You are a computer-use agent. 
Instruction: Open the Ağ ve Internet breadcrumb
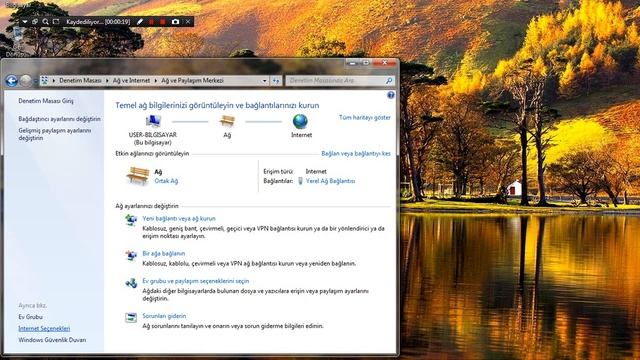tap(131, 80)
